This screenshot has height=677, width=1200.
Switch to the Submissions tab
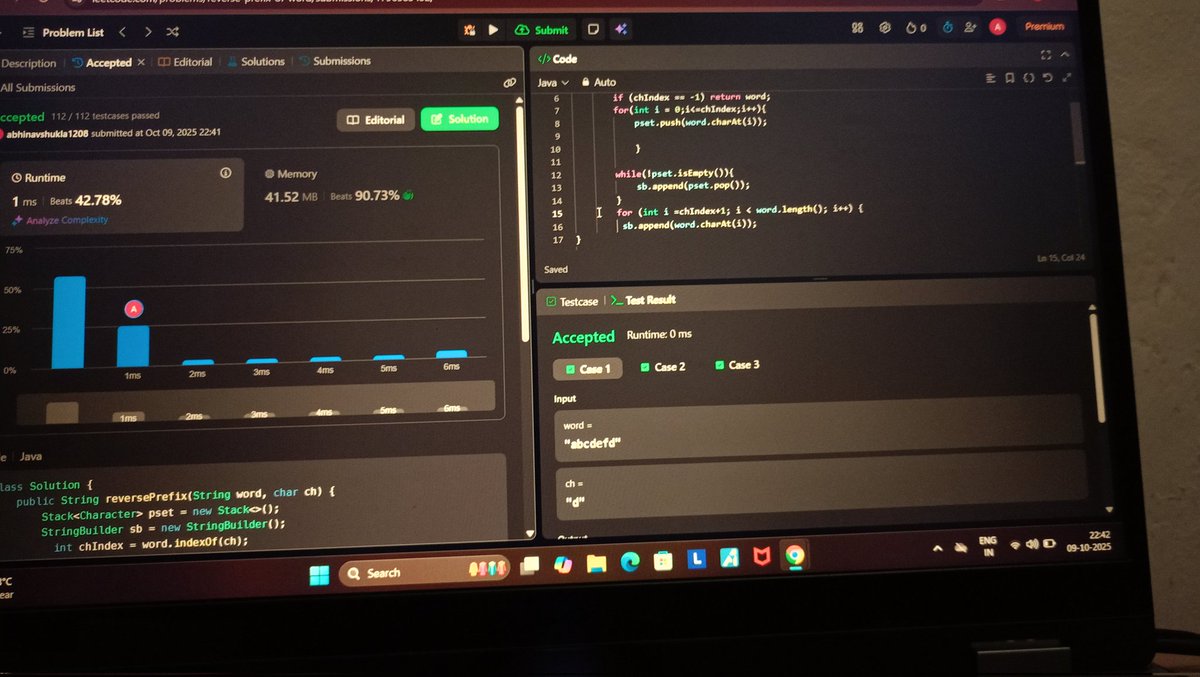[x=336, y=61]
